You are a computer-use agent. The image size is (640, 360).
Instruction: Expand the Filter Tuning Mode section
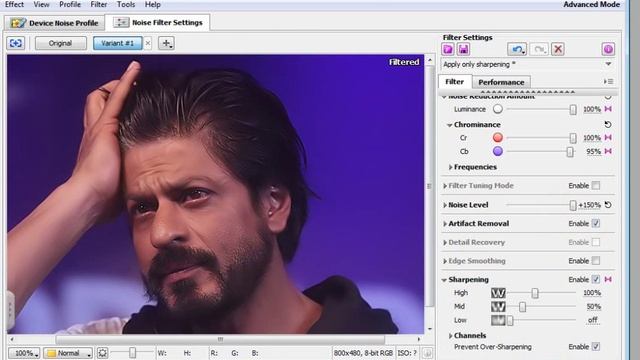[x=445, y=186]
